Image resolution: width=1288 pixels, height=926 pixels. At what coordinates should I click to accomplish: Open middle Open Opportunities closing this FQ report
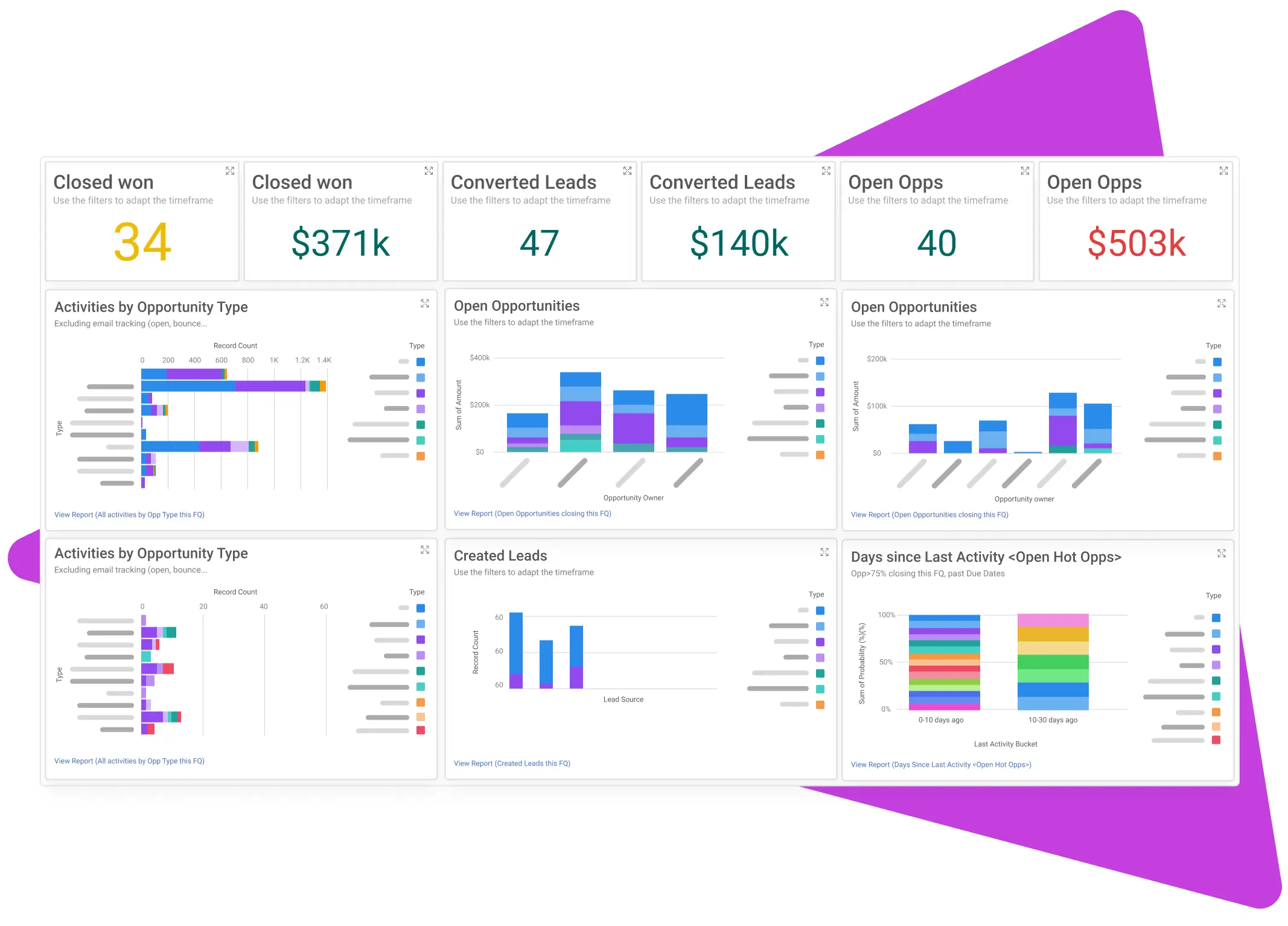532,514
